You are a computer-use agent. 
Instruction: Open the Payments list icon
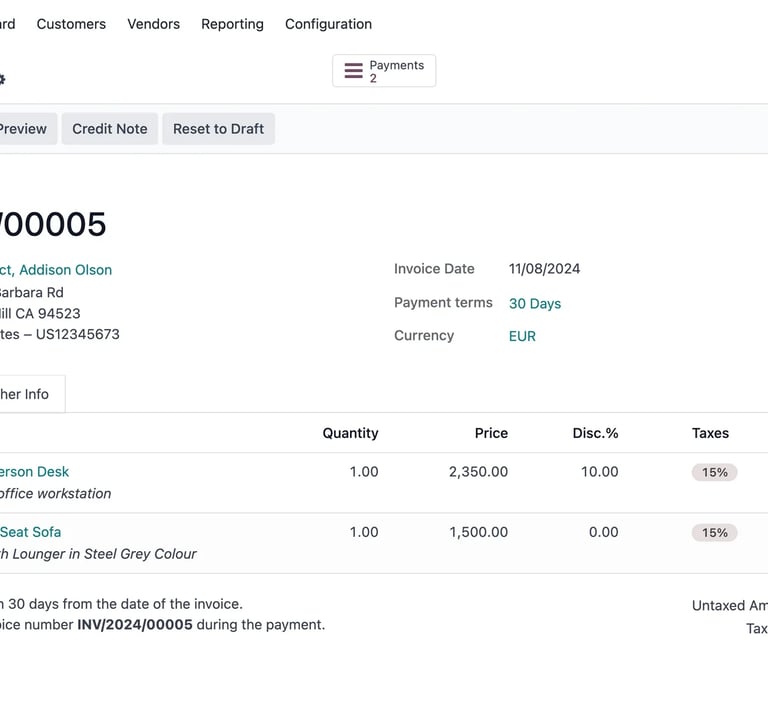tap(353, 71)
